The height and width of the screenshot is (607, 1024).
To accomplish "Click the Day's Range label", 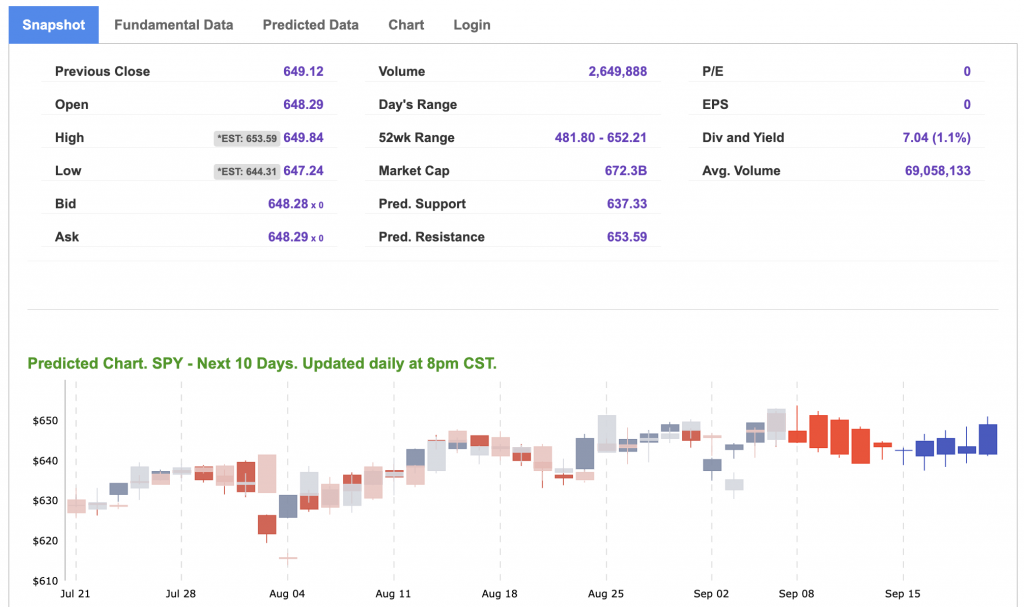I will click(418, 105).
